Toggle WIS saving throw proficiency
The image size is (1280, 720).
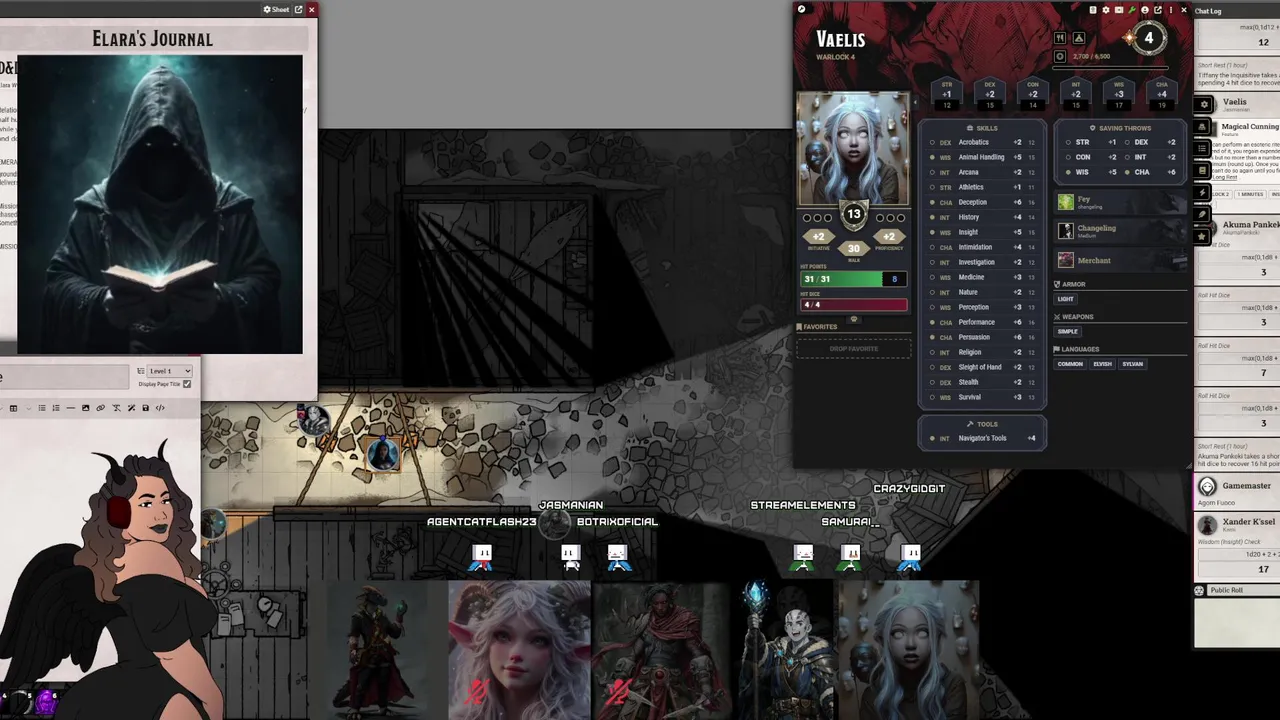(1068, 172)
